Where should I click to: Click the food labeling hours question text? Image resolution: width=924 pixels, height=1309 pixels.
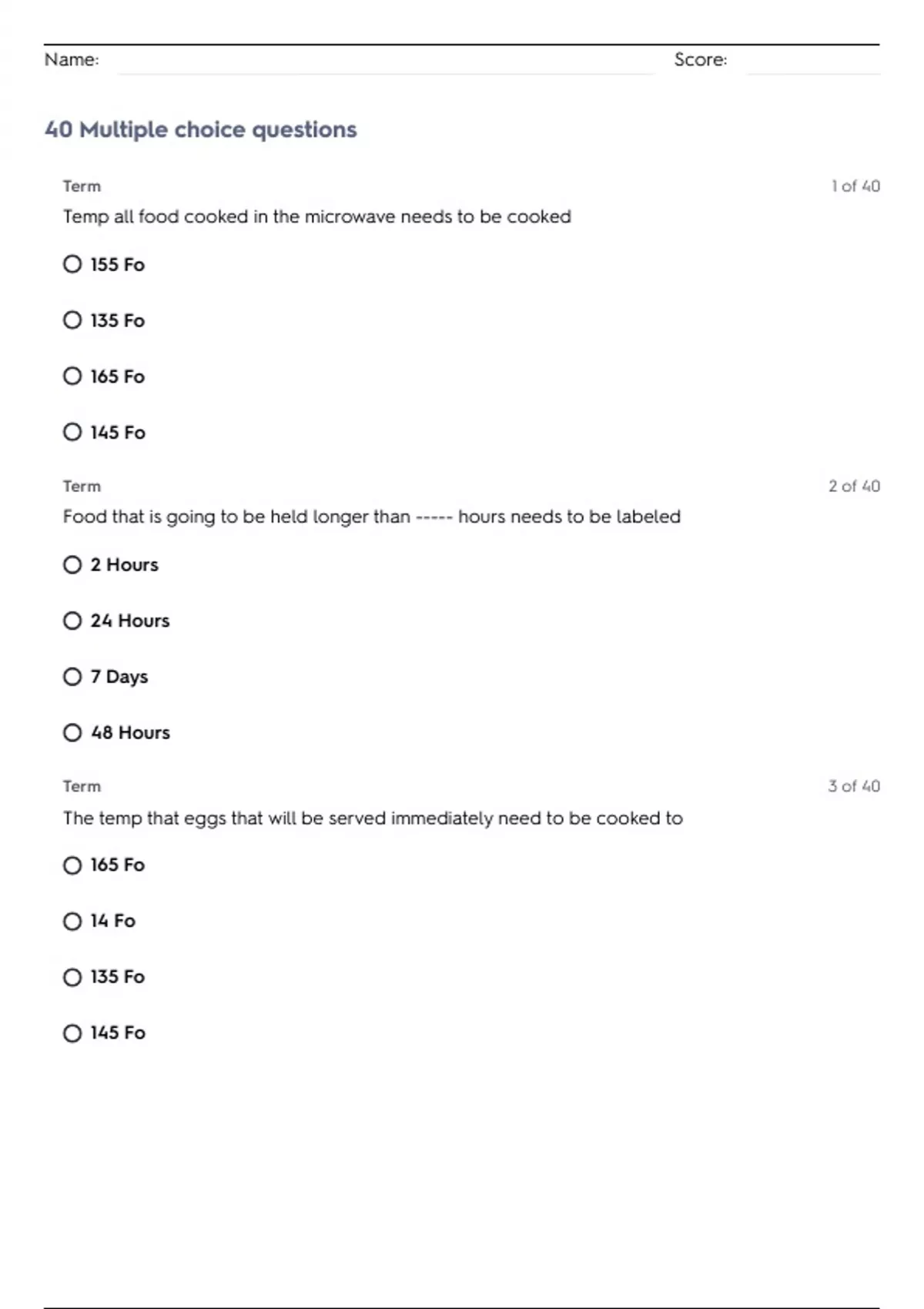pyautogui.click(x=372, y=517)
